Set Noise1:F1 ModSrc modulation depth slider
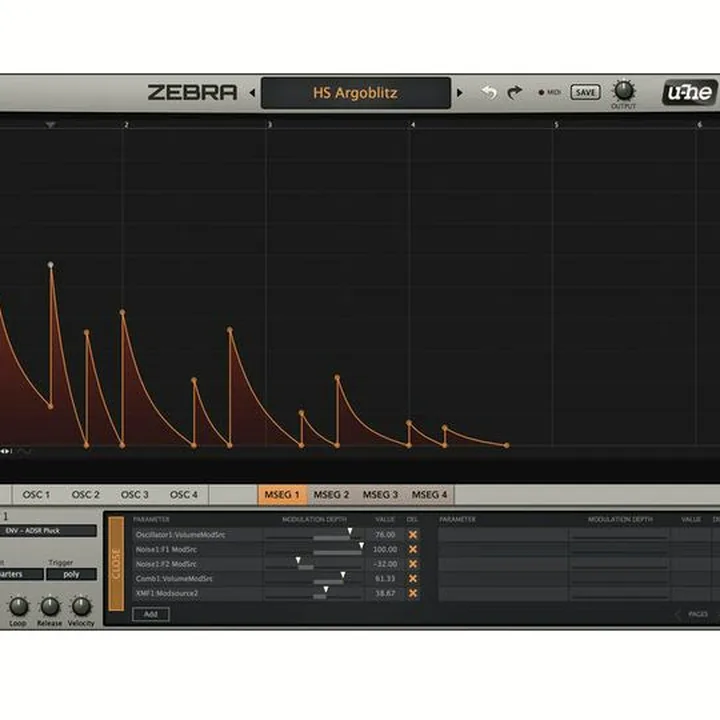 click(x=314, y=550)
